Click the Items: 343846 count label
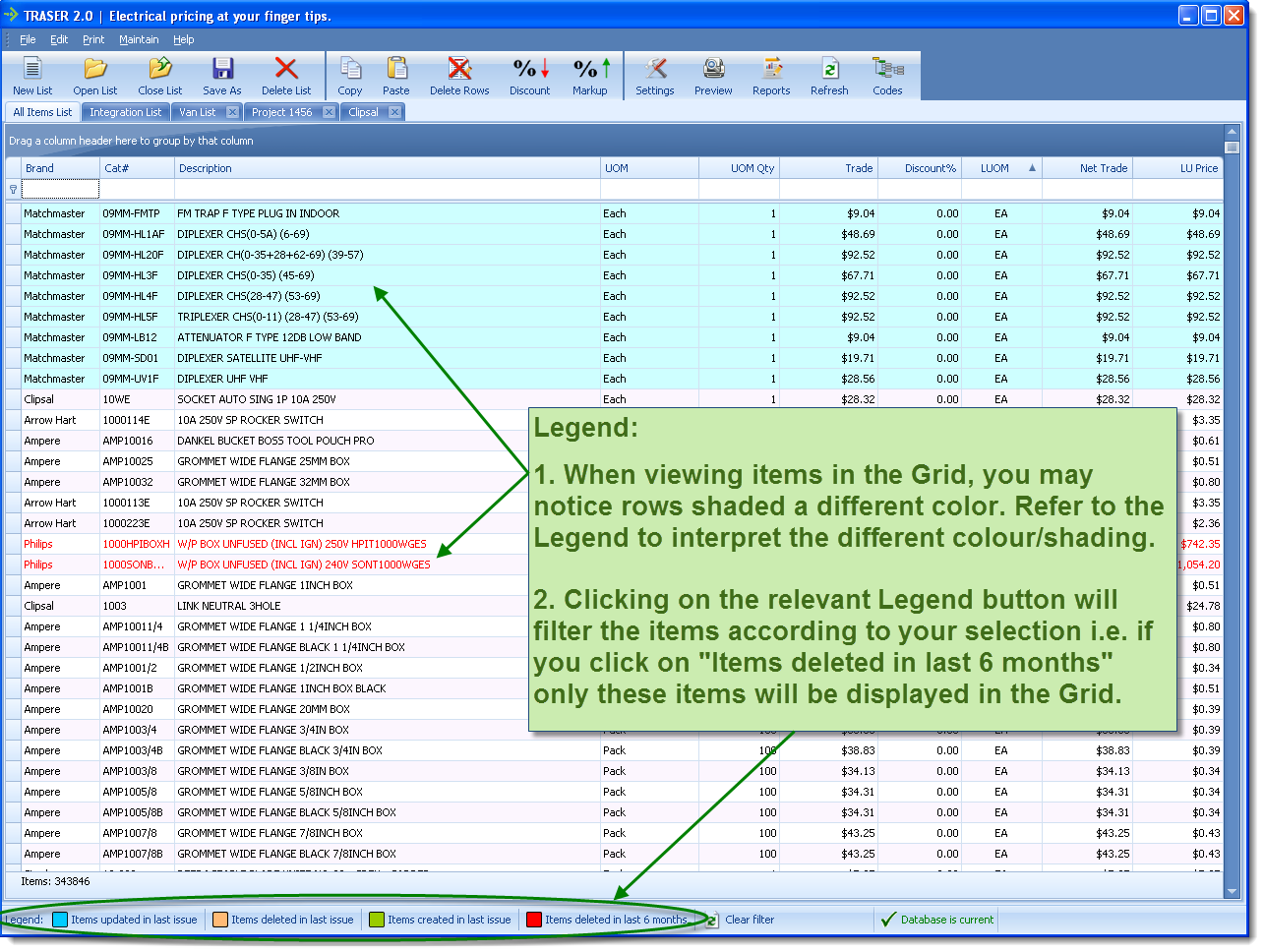The height and width of the screenshot is (952, 1264). (55, 881)
